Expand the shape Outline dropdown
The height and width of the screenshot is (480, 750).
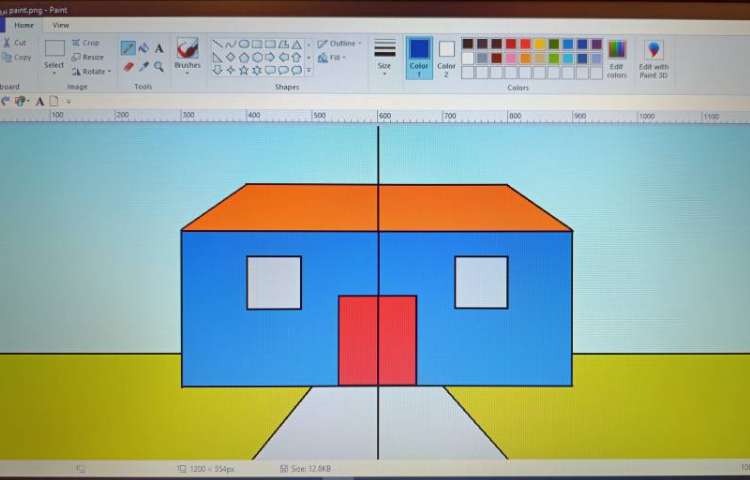click(x=339, y=44)
